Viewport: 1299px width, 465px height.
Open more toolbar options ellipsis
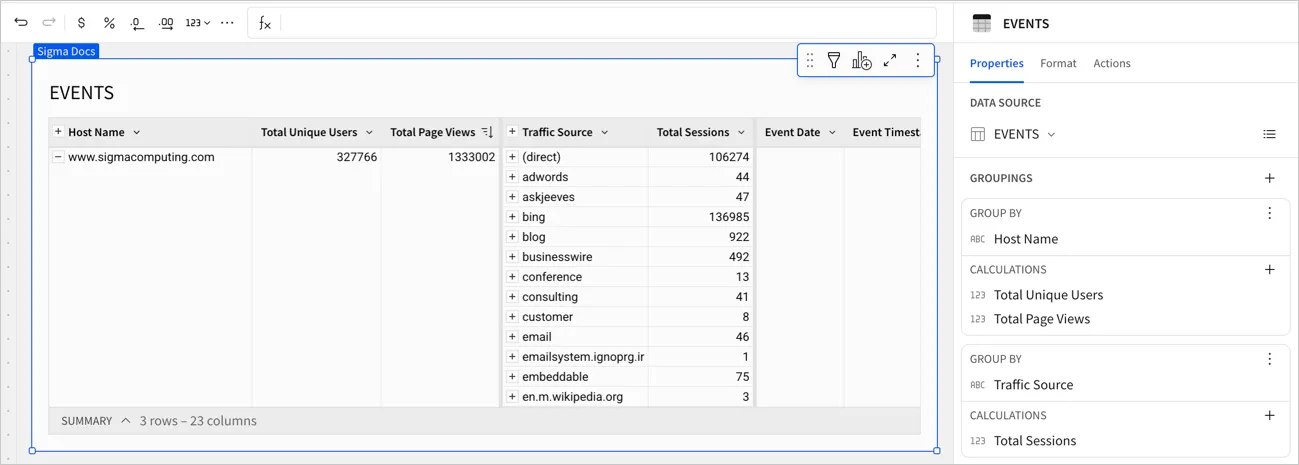(x=227, y=22)
